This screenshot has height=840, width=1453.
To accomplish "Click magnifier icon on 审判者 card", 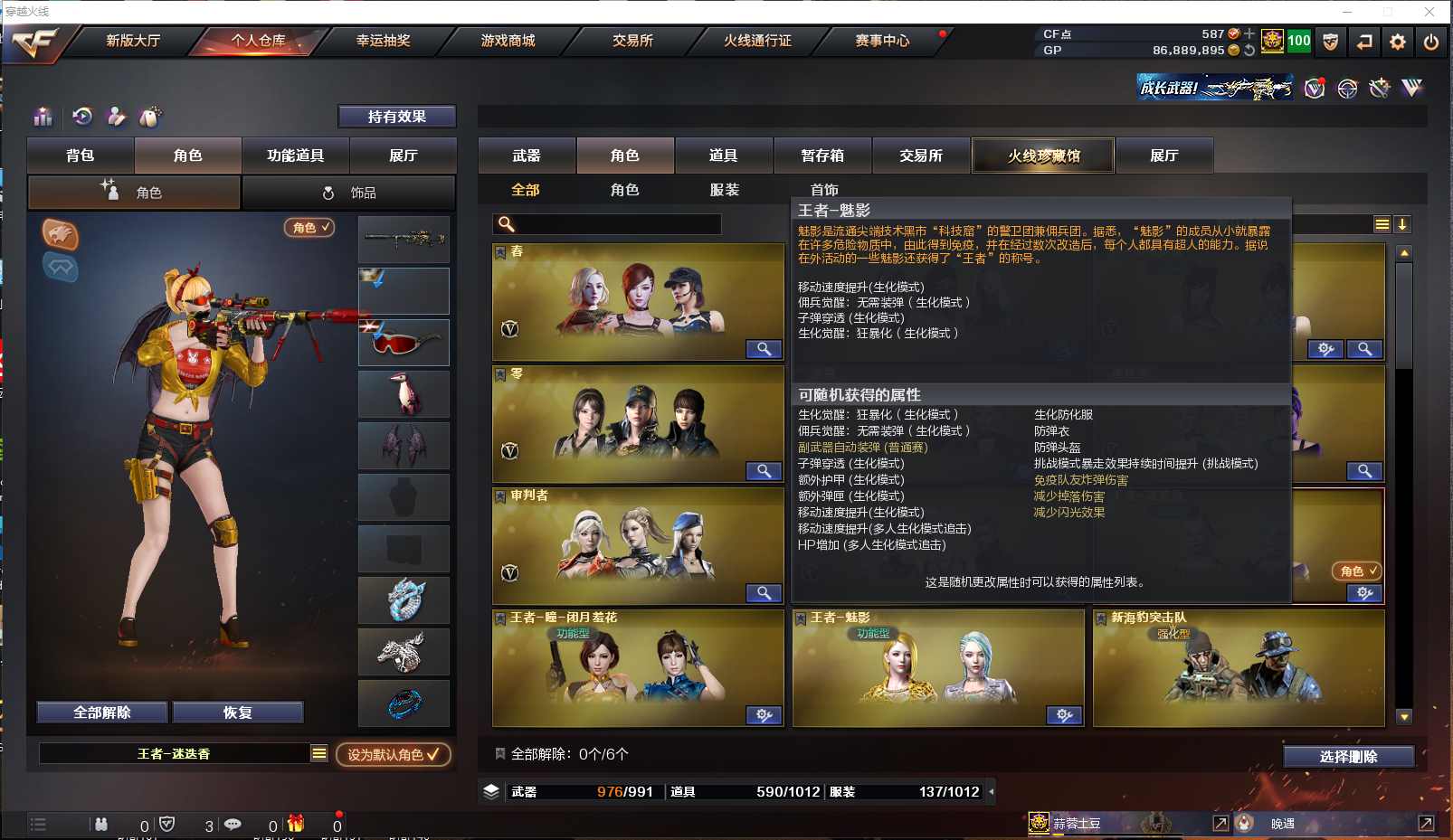I will 764,593.
